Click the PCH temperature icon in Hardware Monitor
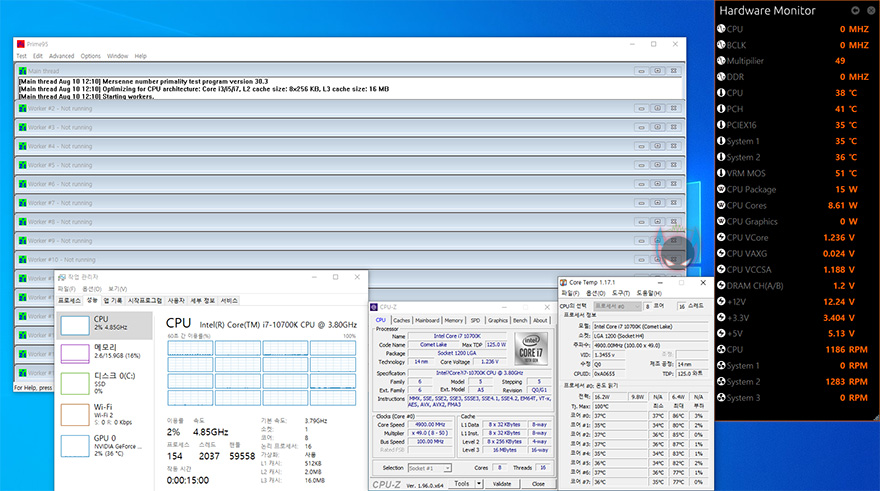 pos(721,109)
